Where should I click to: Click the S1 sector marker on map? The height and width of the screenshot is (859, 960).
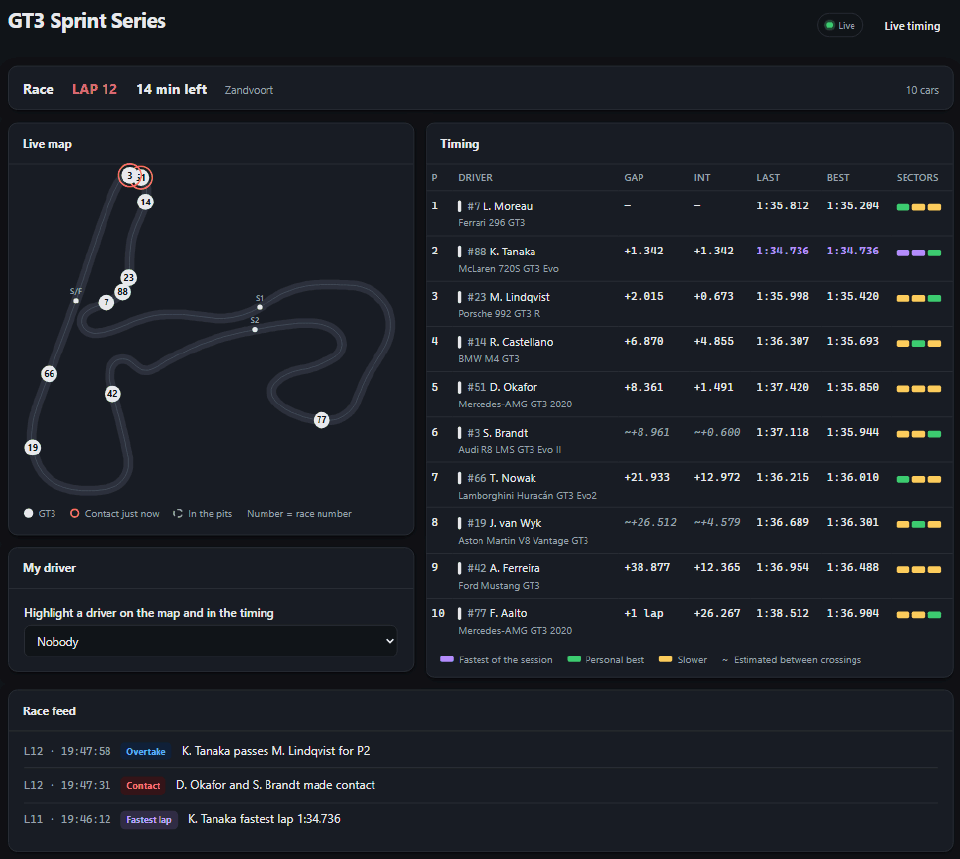(260, 307)
